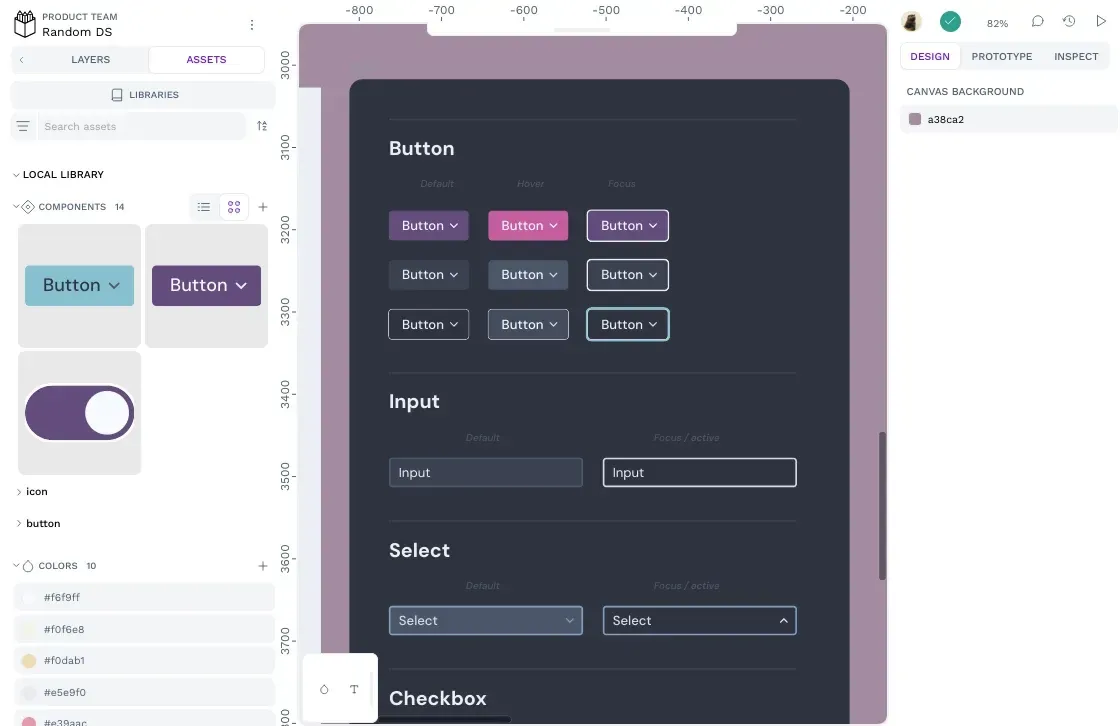Open the 82% zoom level menu
The height and width of the screenshot is (726, 1120).
click(997, 24)
